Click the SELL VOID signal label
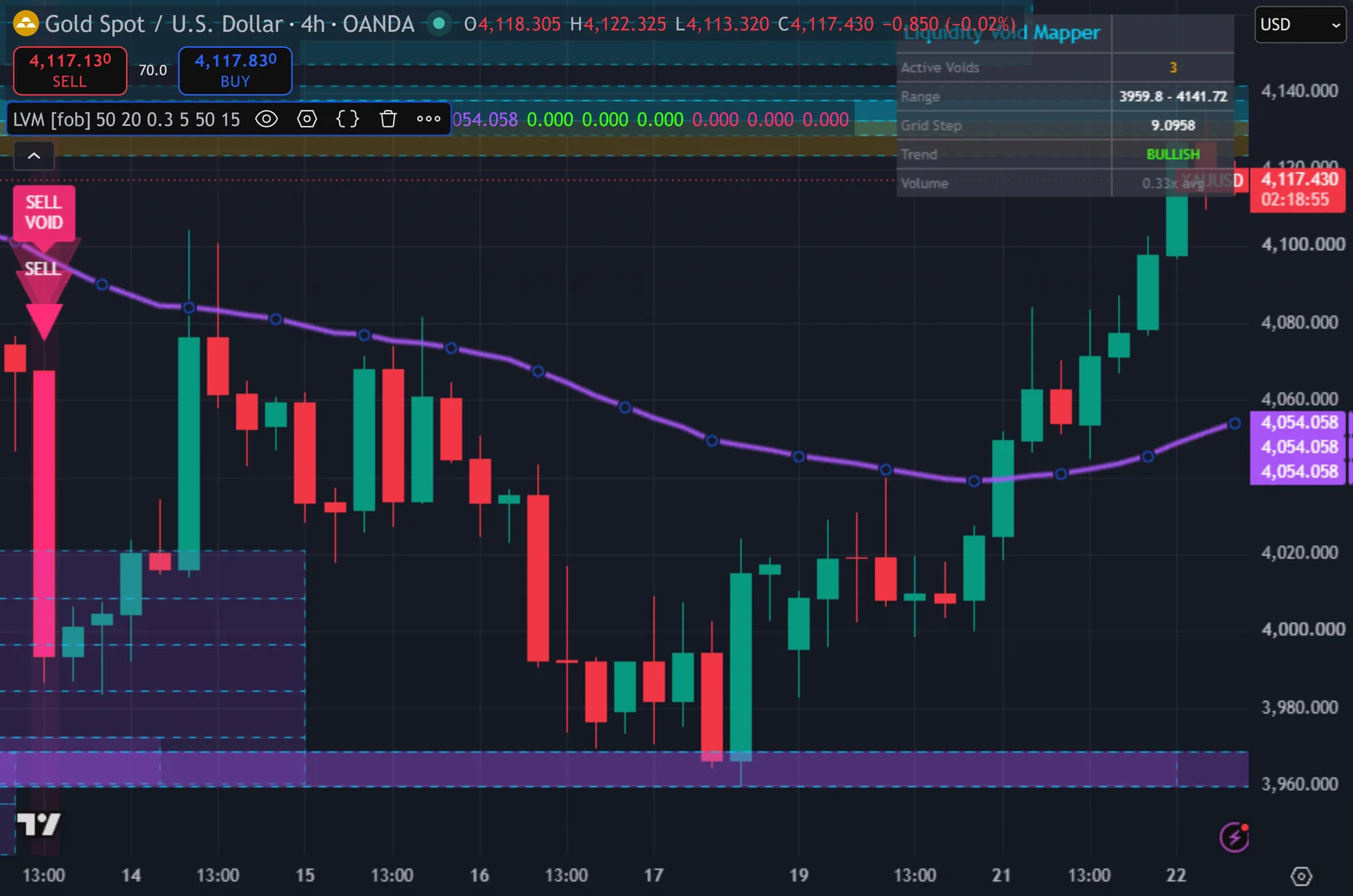This screenshot has height=896, width=1353. [44, 213]
